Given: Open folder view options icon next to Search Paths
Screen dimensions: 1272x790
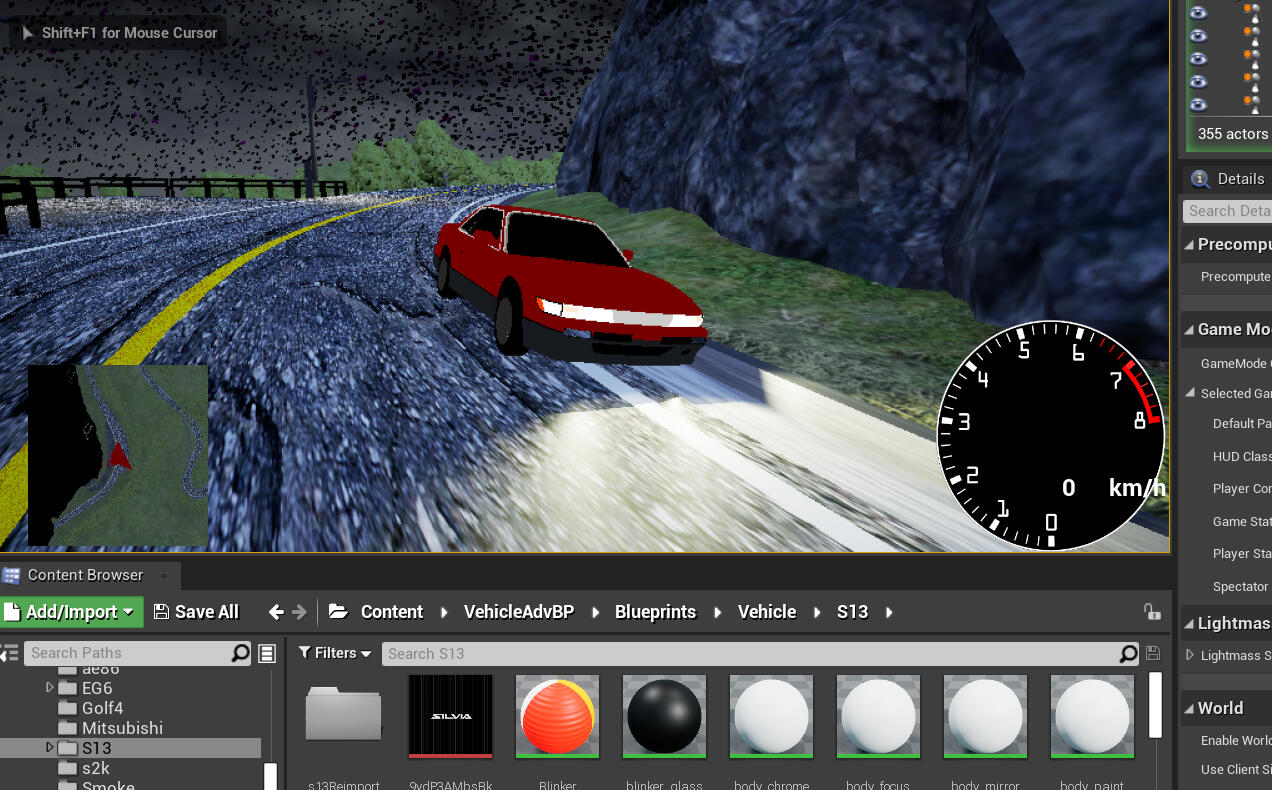Looking at the screenshot, I should [267, 654].
